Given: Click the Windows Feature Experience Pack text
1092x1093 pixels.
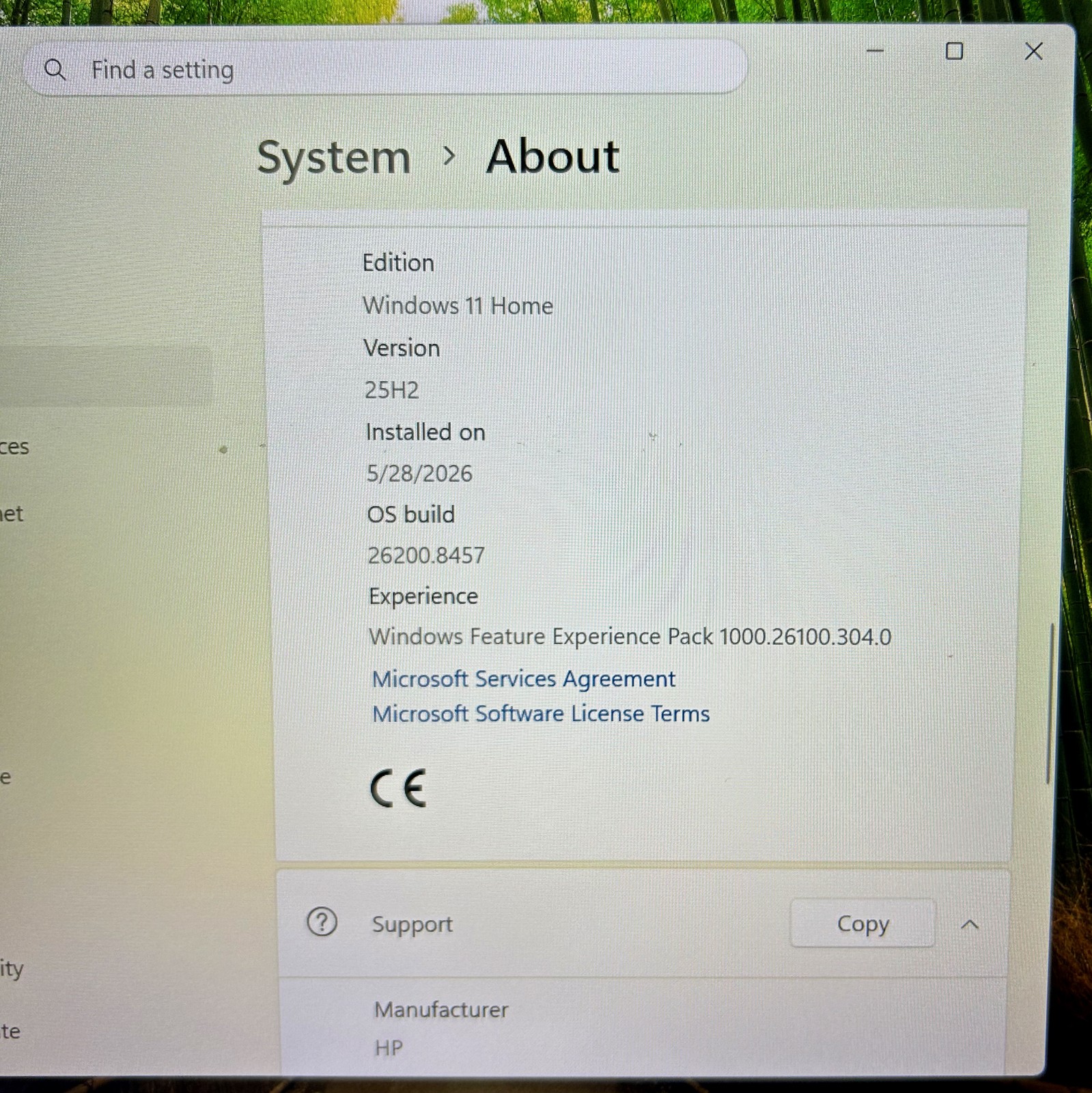Looking at the screenshot, I should (630, 637).
